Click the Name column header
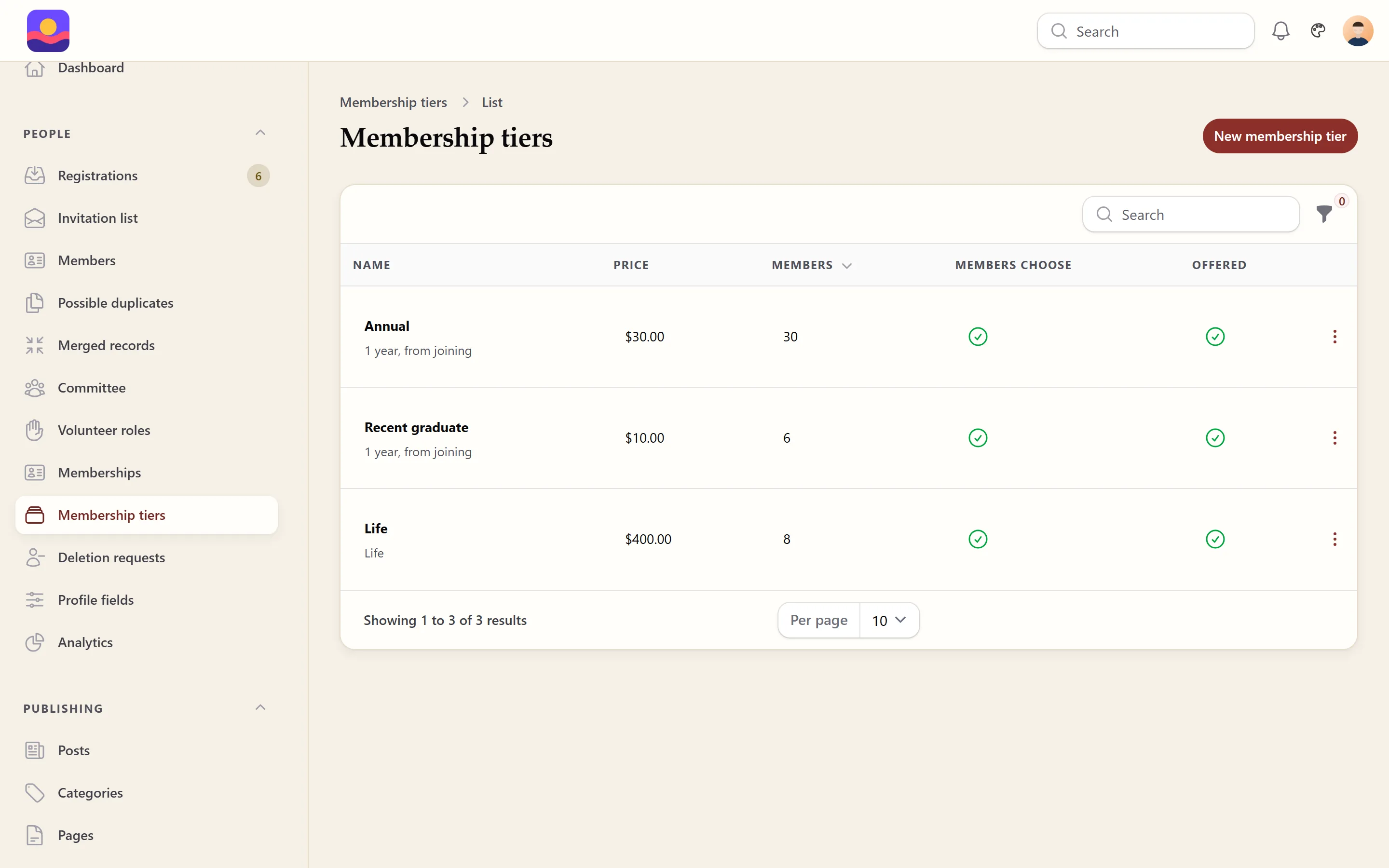 pyautogui.click(x=371, y=265)
